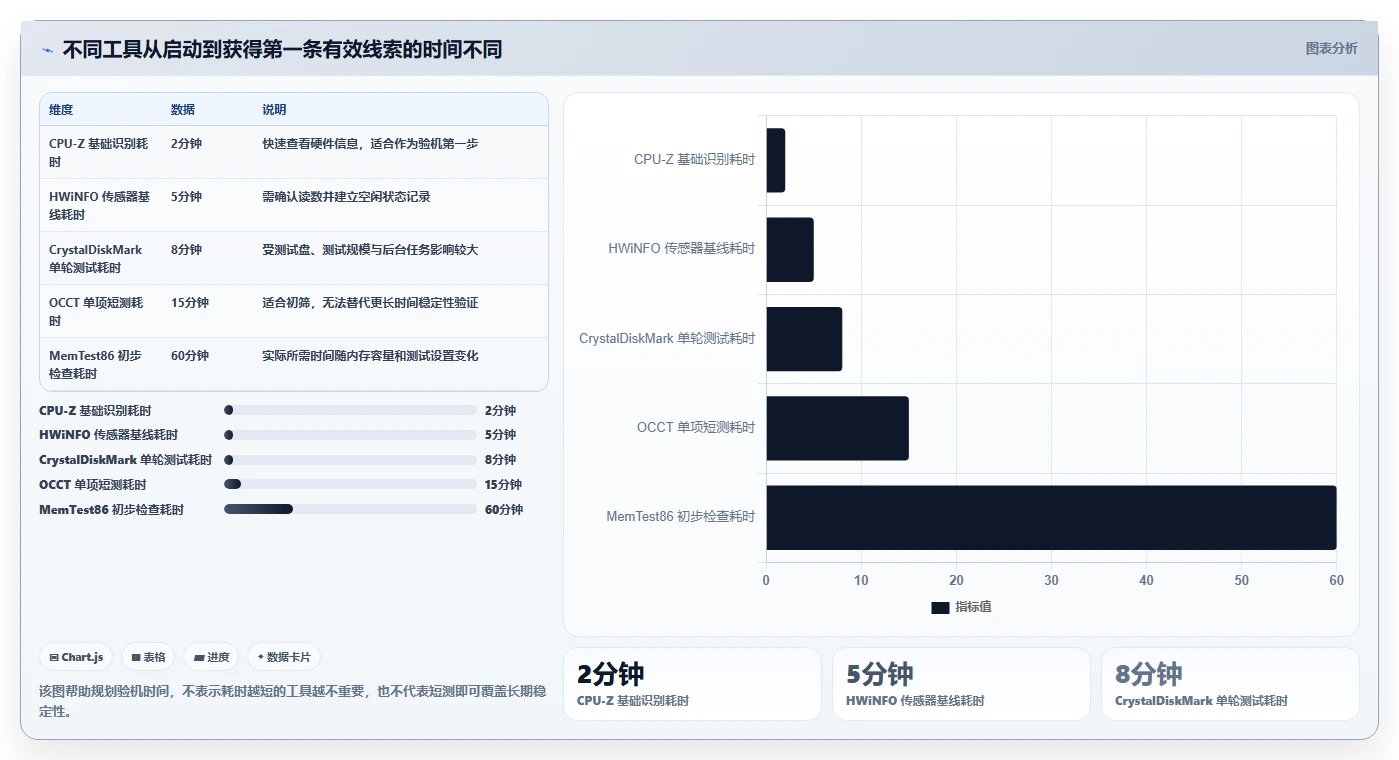Toggle the 指标值 legend swatch
Screen dimensions: 1399x760
[940, 607]
